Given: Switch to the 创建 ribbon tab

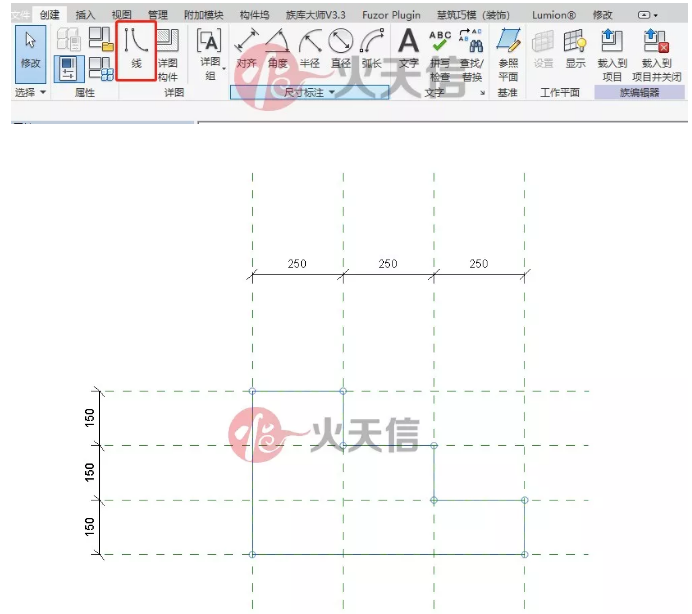Looking at the screenshot, I should [x=49, y=15].
